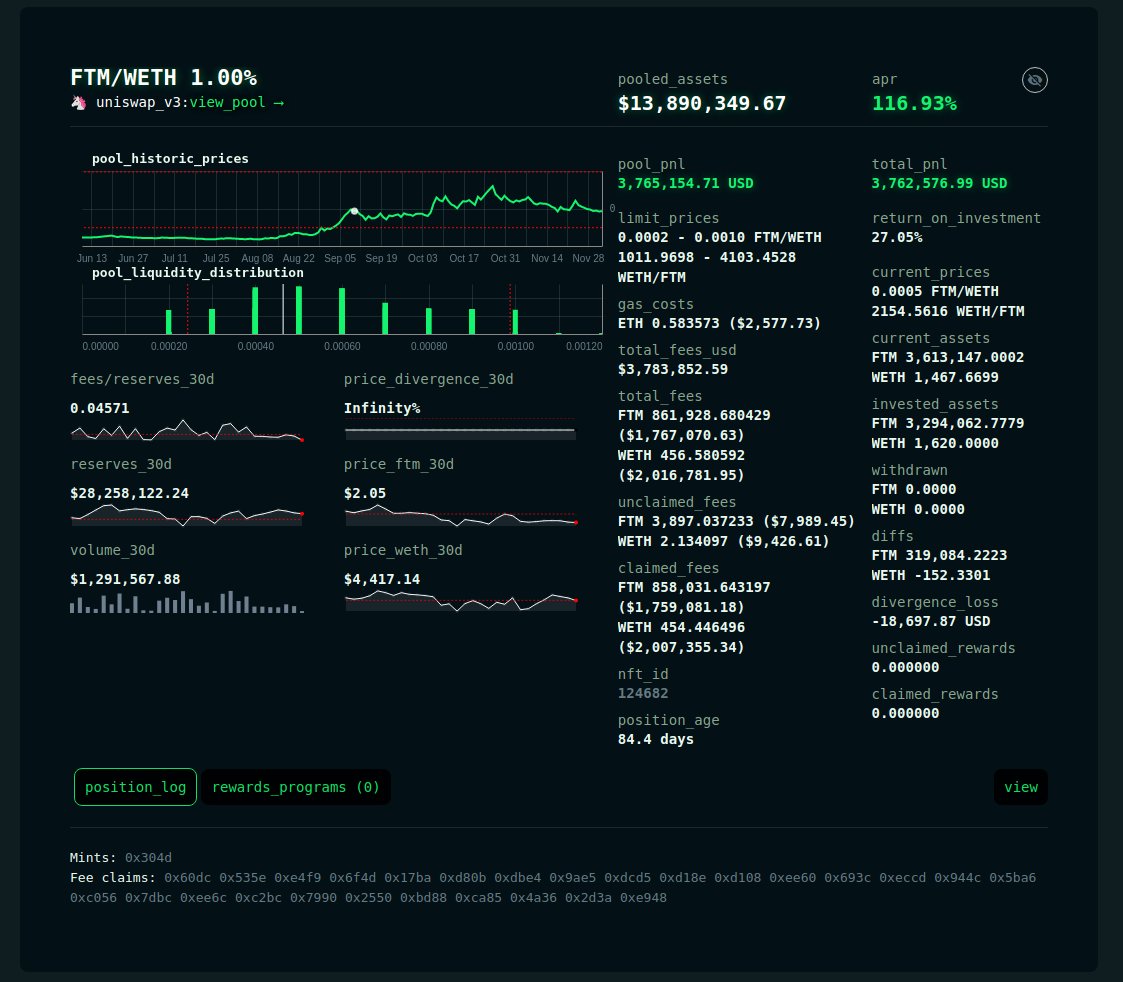Open fee claim transaction 0xeccd

902,877
